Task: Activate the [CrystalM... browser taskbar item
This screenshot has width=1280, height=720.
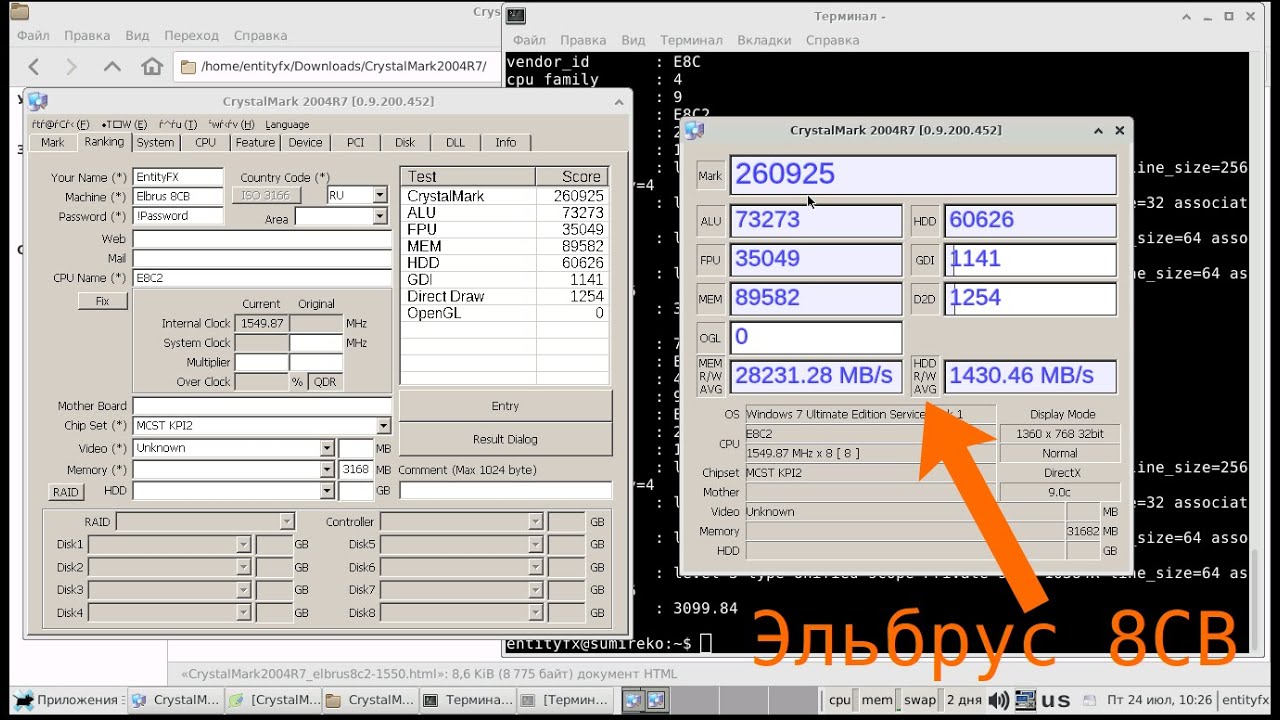Action: point(271,700)
